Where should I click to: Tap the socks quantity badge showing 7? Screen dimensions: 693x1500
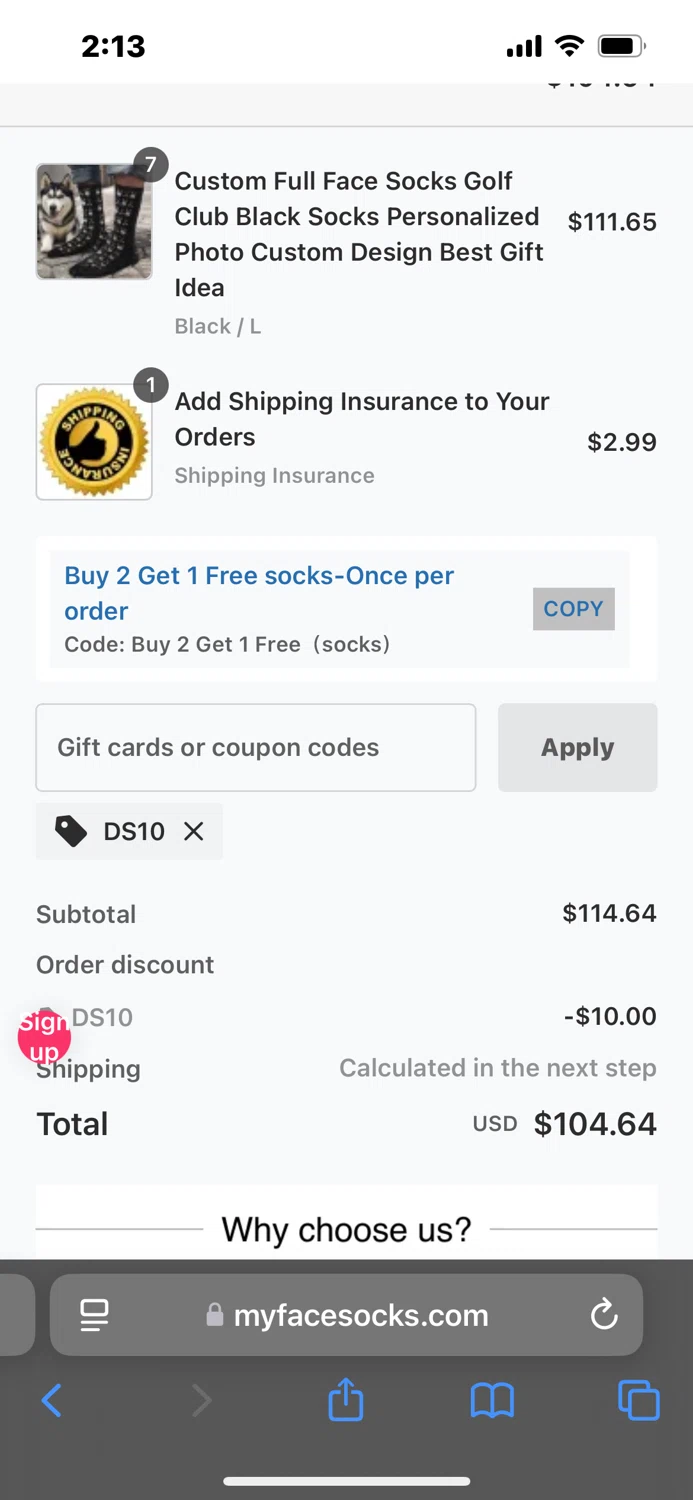(x=151, y=164)
